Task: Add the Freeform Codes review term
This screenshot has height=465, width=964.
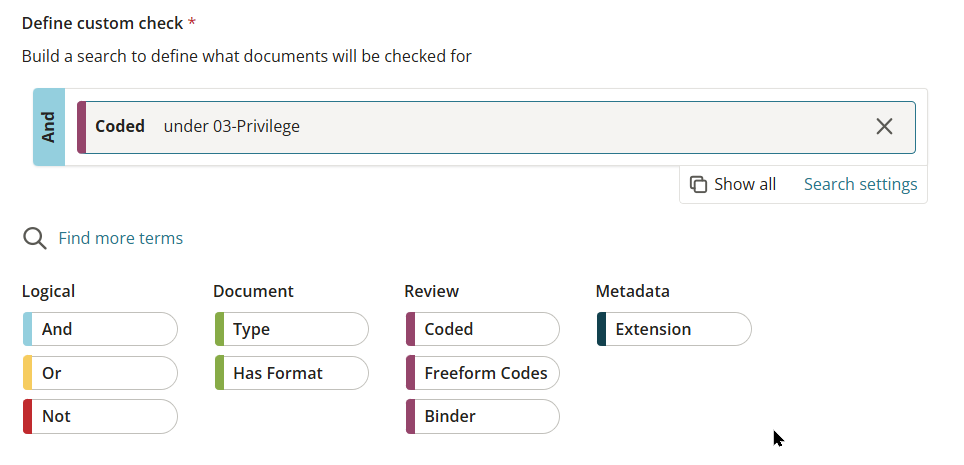Action: (483, 373)
